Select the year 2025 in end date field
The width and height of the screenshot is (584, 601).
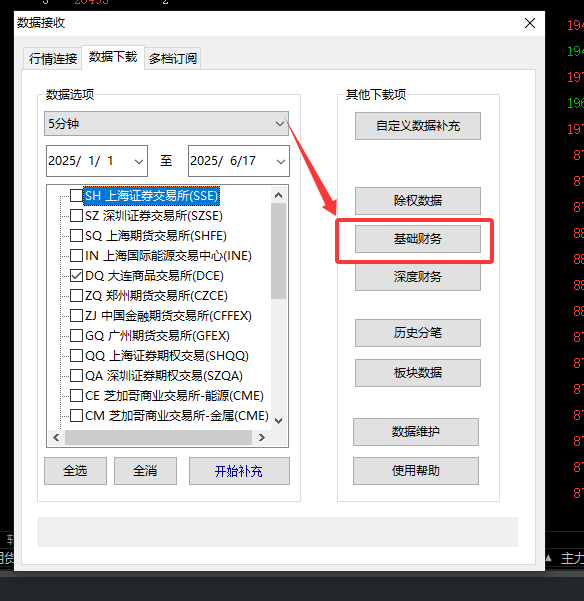pos(204,161)
